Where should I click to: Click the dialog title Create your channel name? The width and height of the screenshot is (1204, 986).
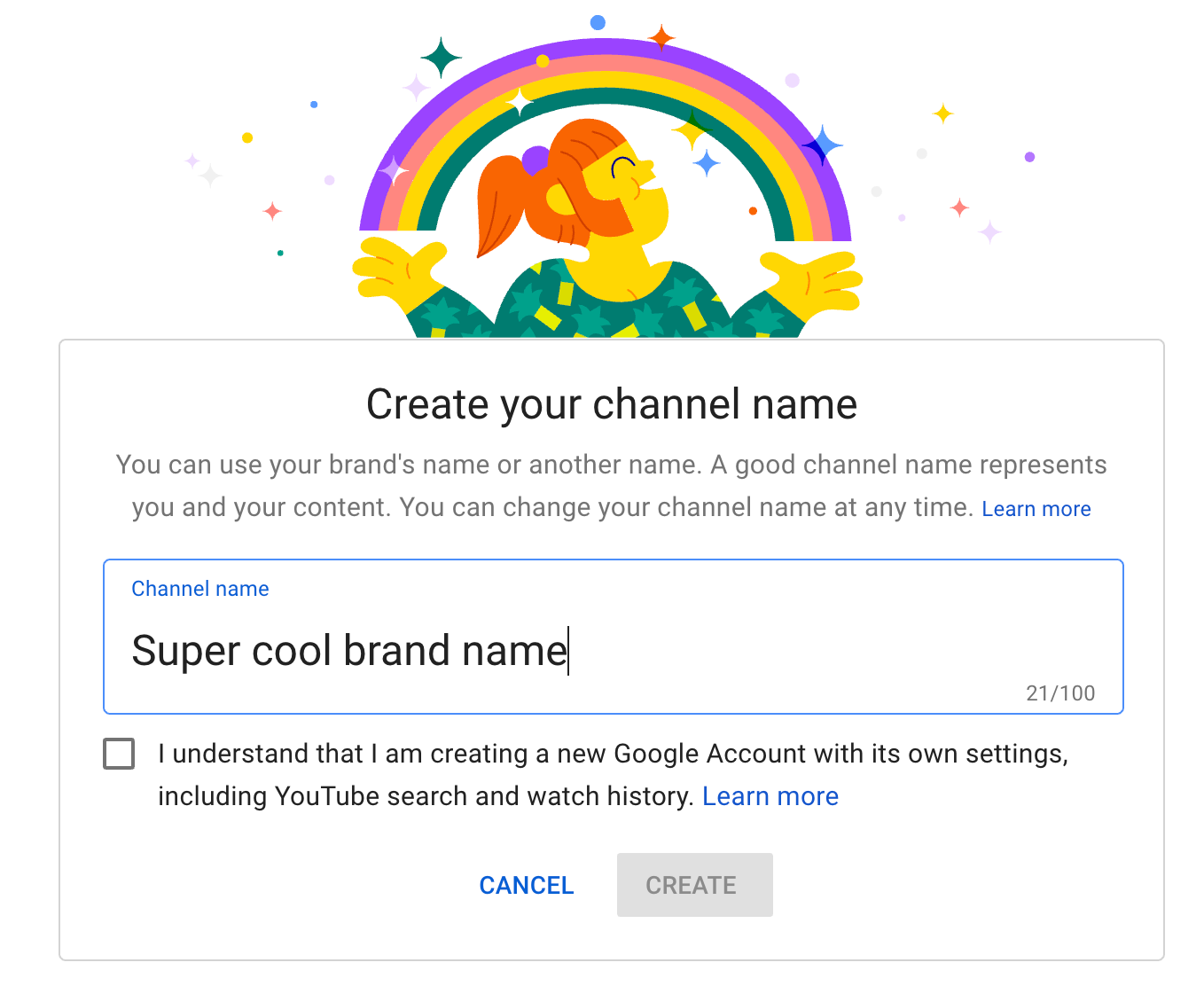point(612,403)
